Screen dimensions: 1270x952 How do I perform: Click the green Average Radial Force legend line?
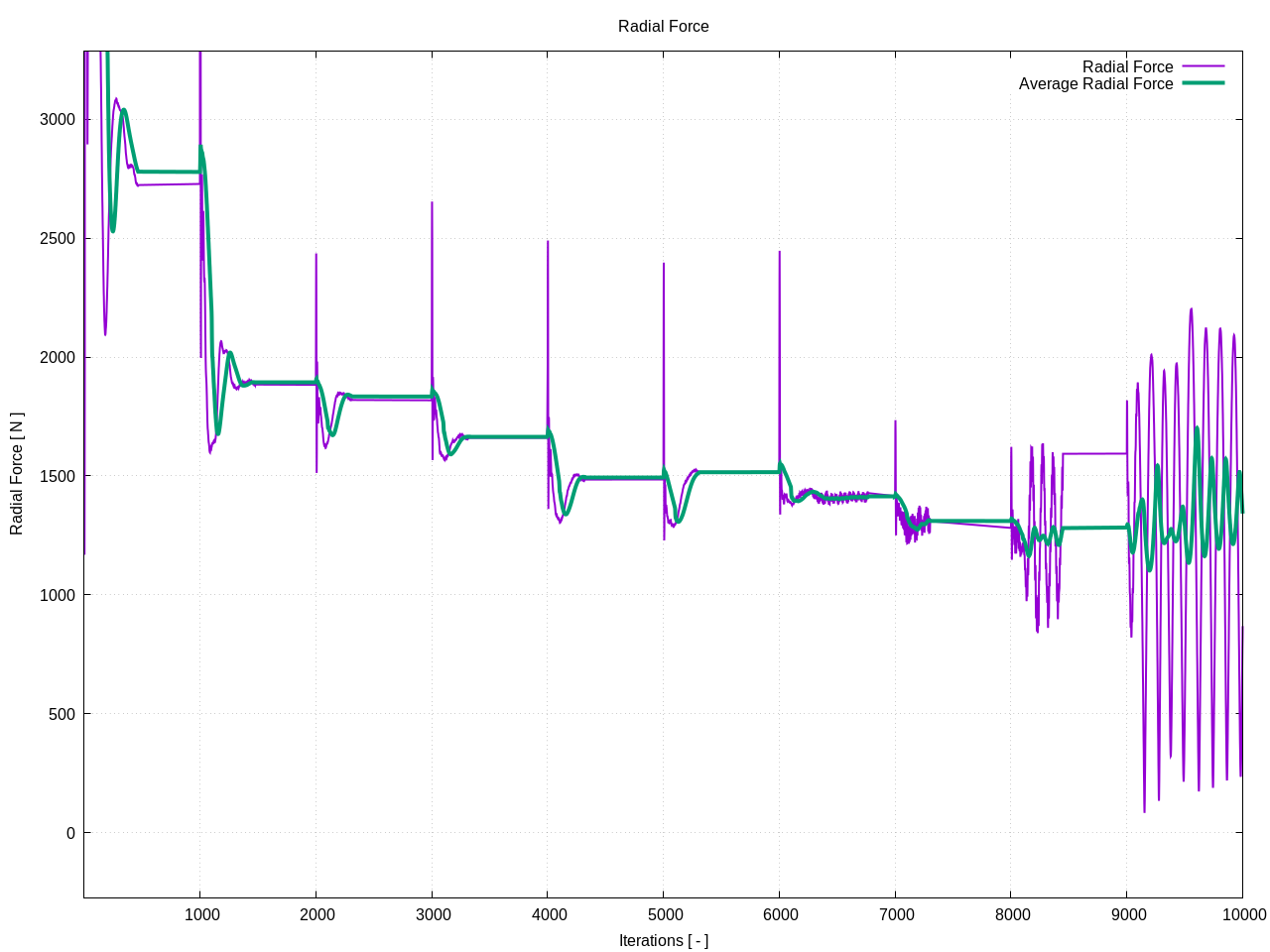pos(1203,83)
